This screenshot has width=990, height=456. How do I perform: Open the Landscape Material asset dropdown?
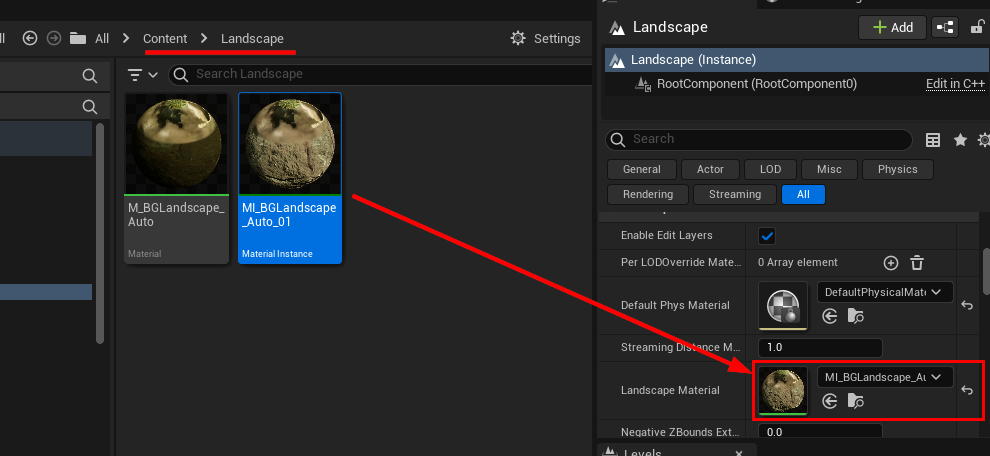(x=885, y=377)
